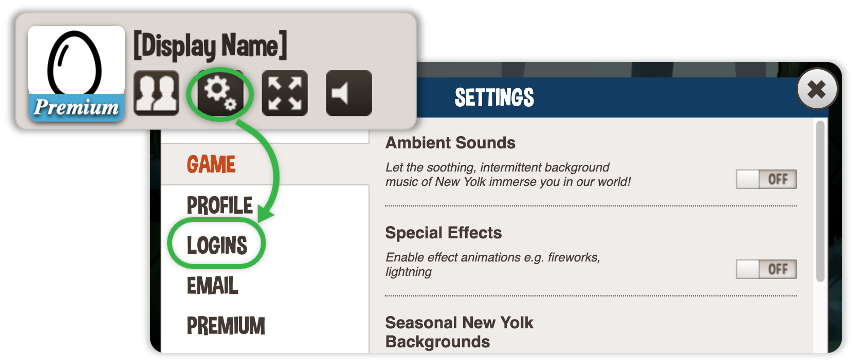Viewport: 854px width, 364px height.
Task: Click Seasonal New Yolk Backgrounds heading
Action: click(x=459, y=332)
